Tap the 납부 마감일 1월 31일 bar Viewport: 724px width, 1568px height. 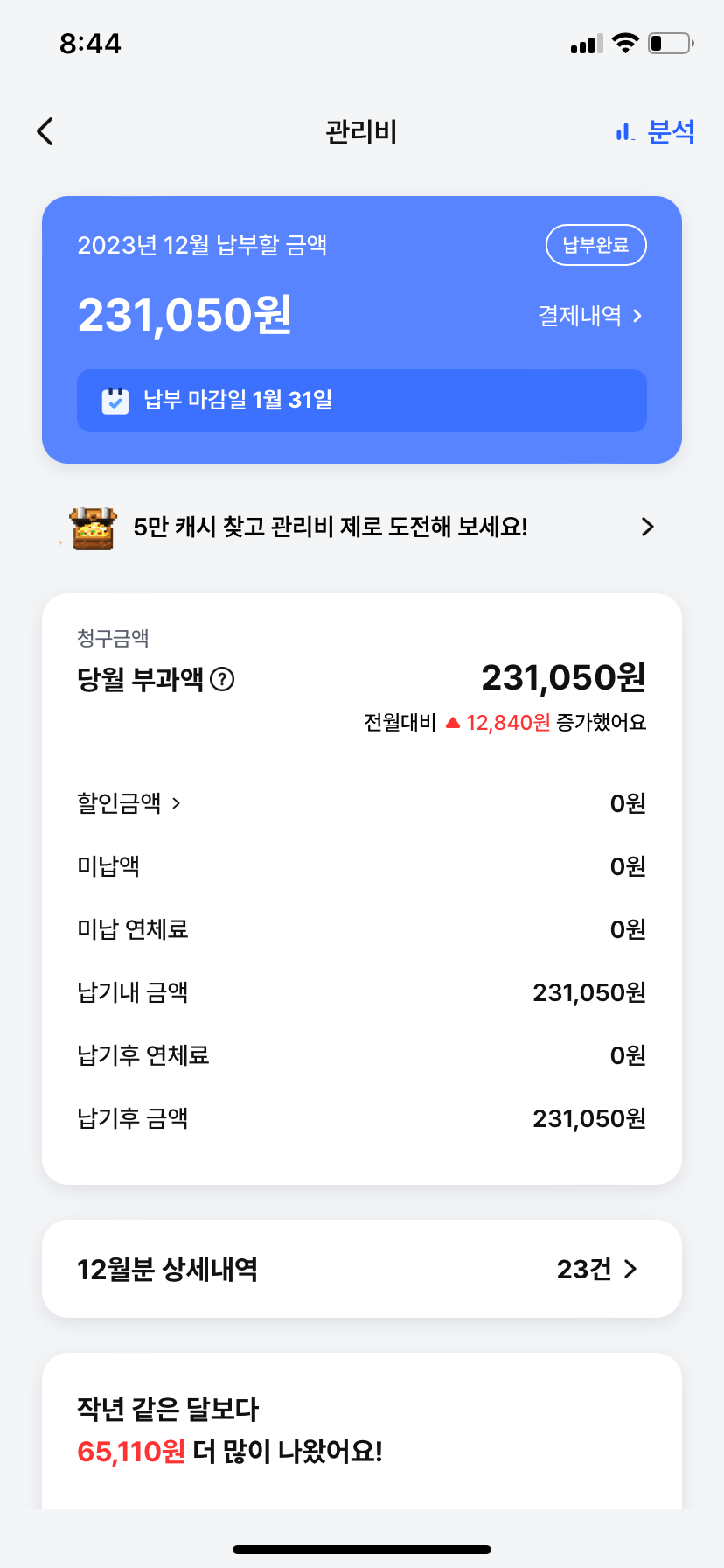361,401
